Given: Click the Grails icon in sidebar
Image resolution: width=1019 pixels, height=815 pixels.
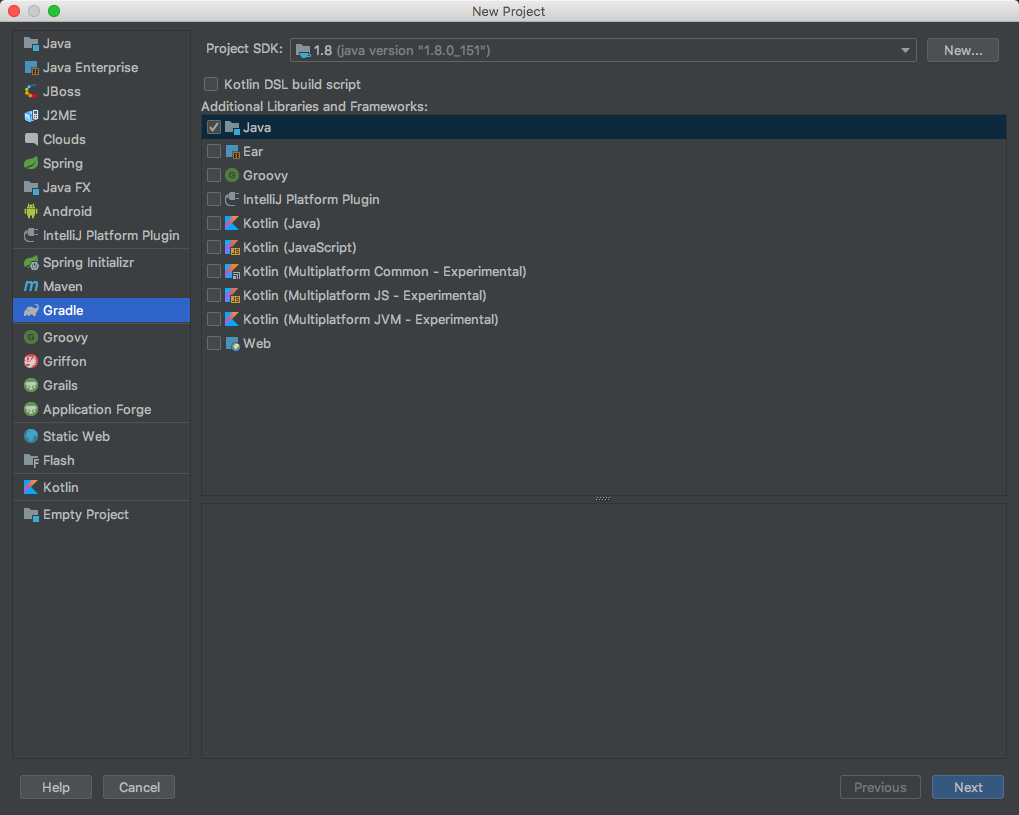Looking at the screenshot, I should click(31, 385).
